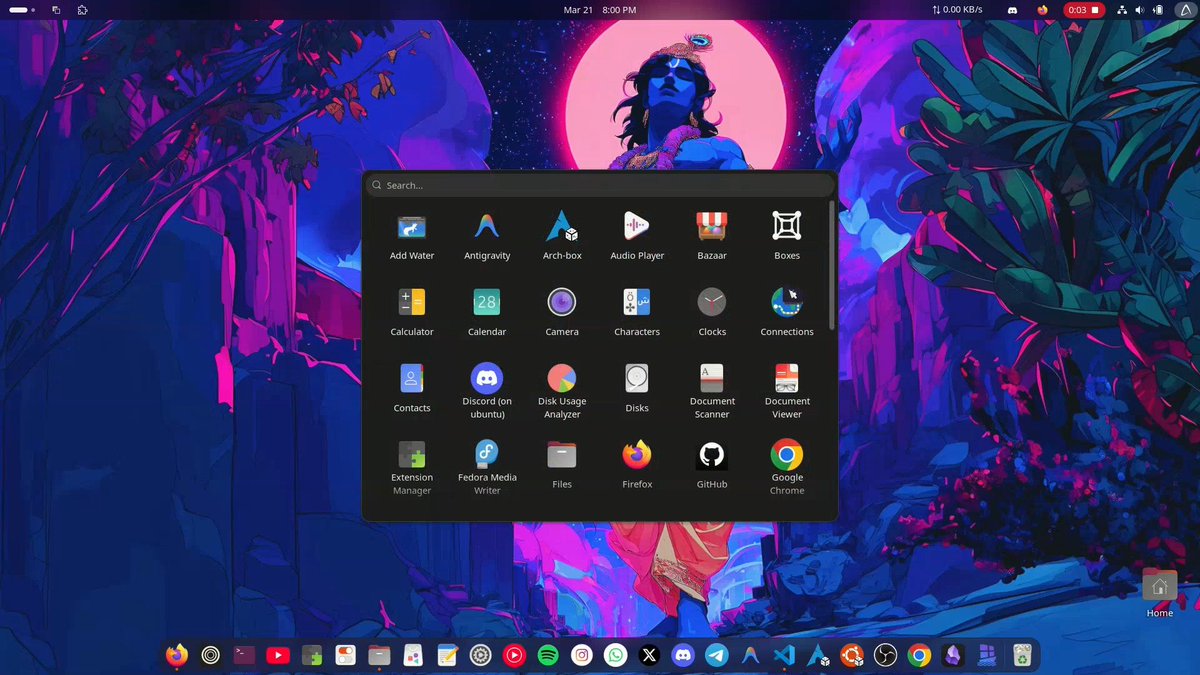Screen dimensions: 1200x675
Task: Launch Firefox from the dock
Action: [177, 656]
